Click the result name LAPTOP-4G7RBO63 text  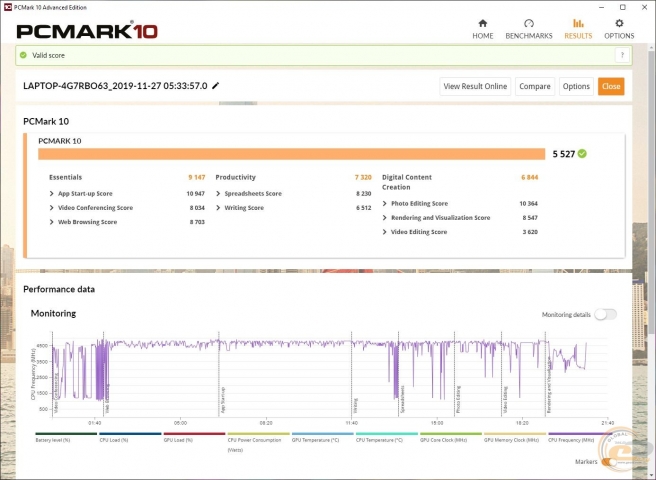coord(115,86)
